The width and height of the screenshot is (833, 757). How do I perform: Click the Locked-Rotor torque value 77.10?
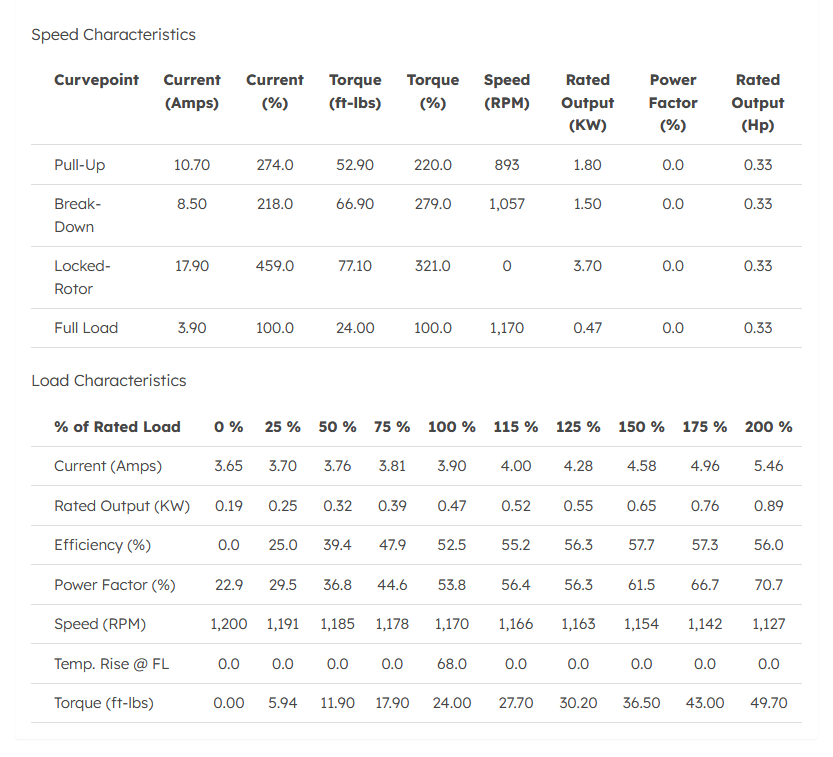[x=355, y=266]
